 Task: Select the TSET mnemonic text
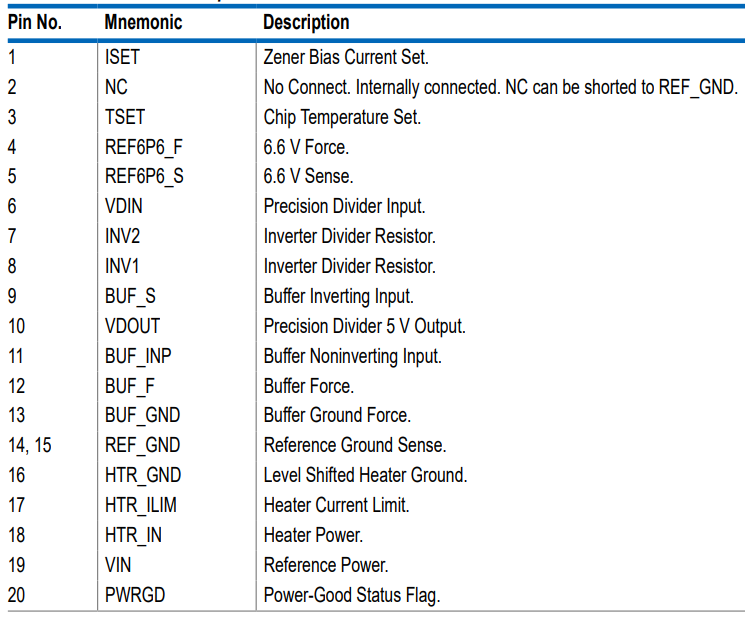(125, 117)
